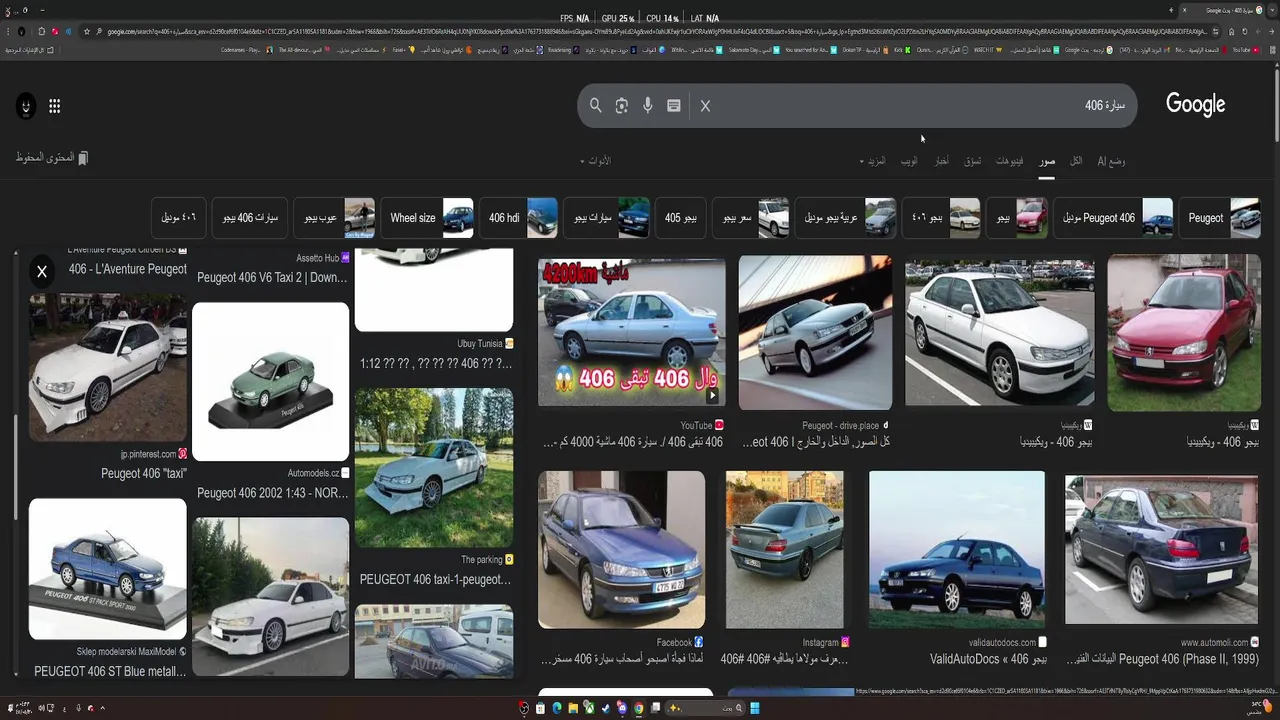
Task: Open the on-screen keyboard icon in search box
Action: click(x=674, y=106)
